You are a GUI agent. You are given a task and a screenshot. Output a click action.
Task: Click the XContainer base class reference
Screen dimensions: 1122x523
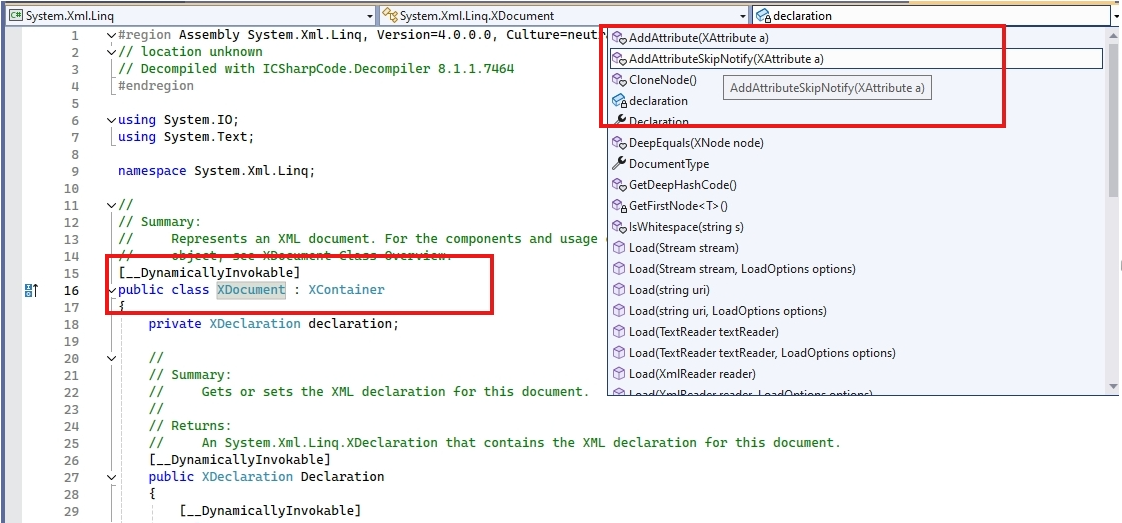(346, 290)
